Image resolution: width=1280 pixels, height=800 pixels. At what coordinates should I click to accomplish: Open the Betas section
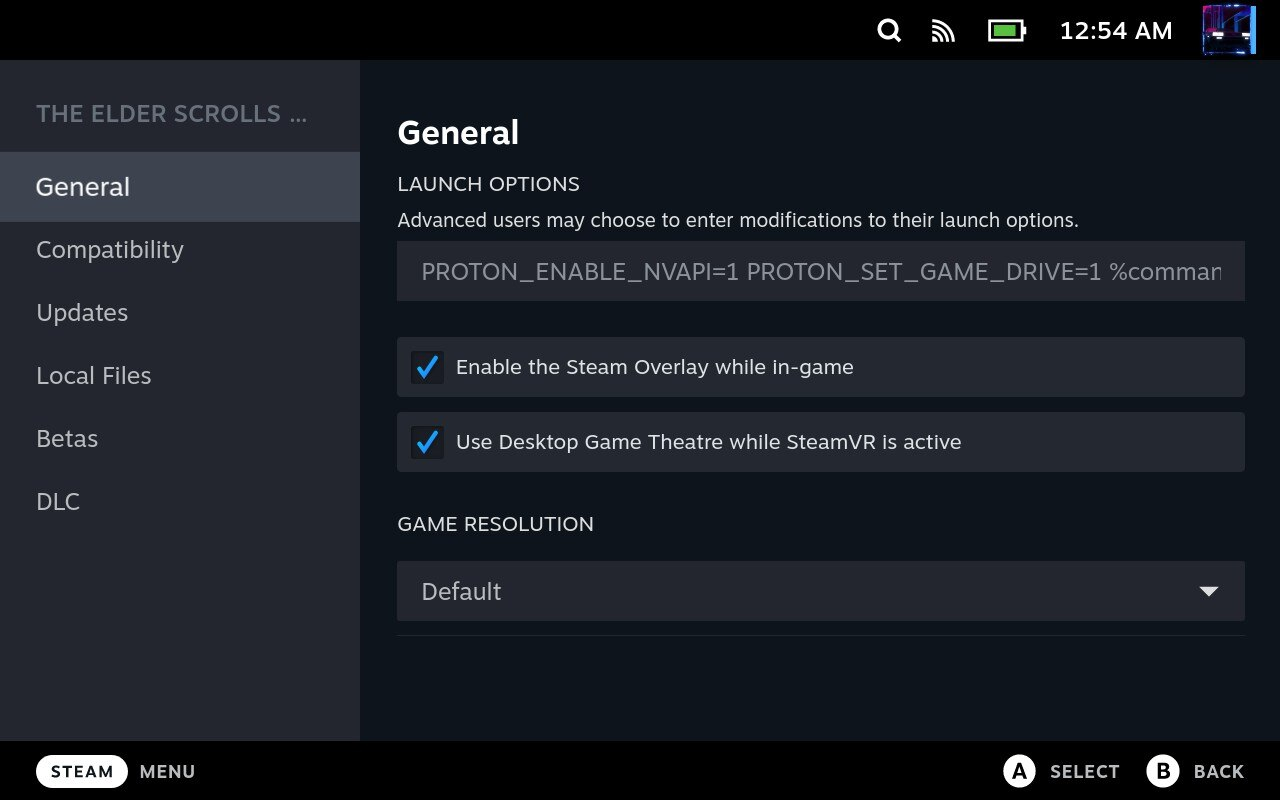tap(67, 439)
